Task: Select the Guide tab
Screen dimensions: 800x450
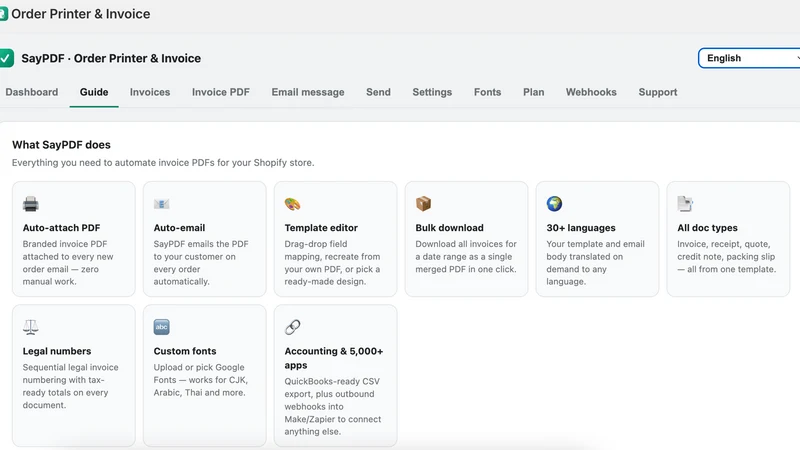Action: point(94,92)
